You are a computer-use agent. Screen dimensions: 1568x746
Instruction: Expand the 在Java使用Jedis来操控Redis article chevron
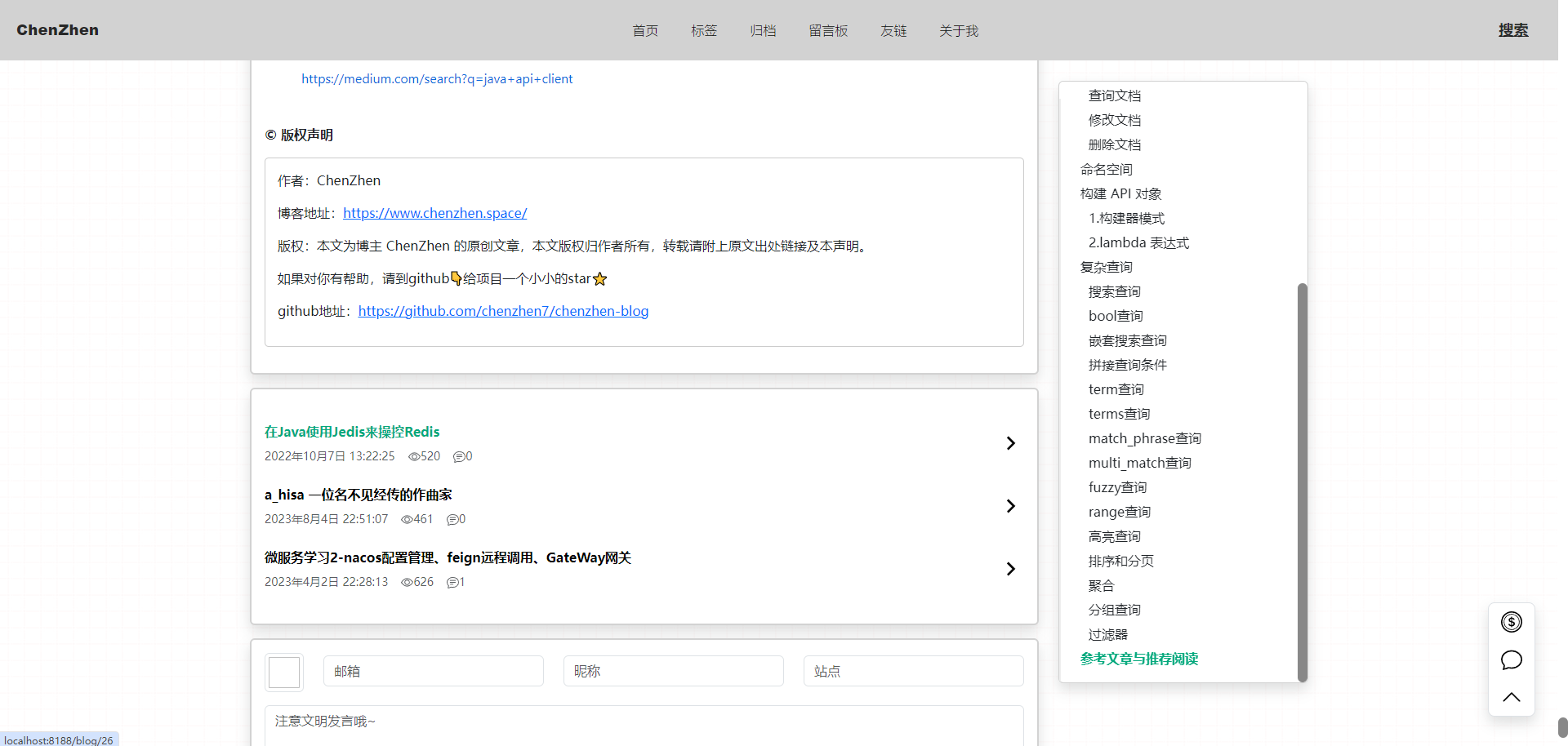tap(1010, 443)
